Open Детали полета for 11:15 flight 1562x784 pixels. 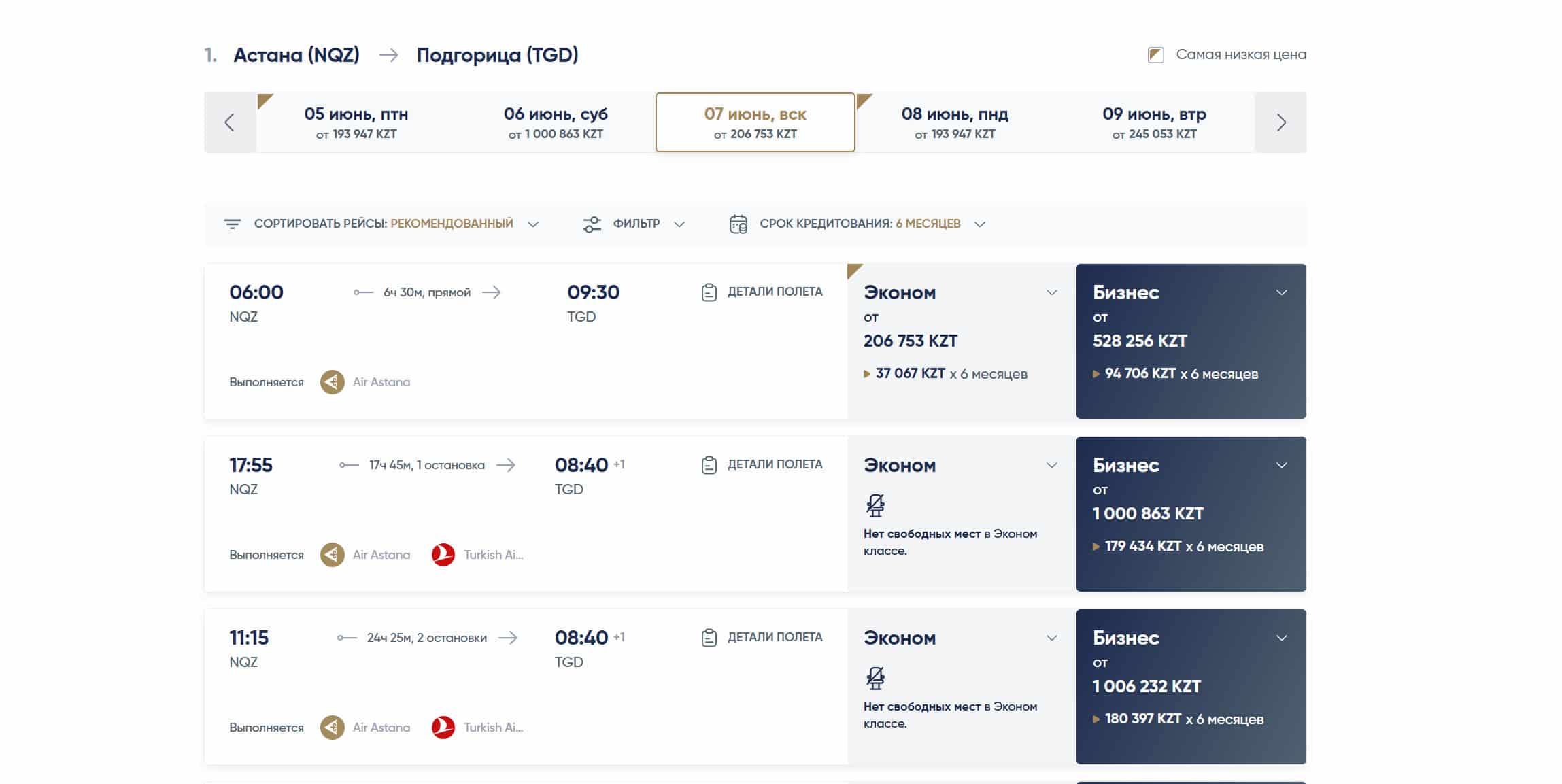[x=774, y=638]
